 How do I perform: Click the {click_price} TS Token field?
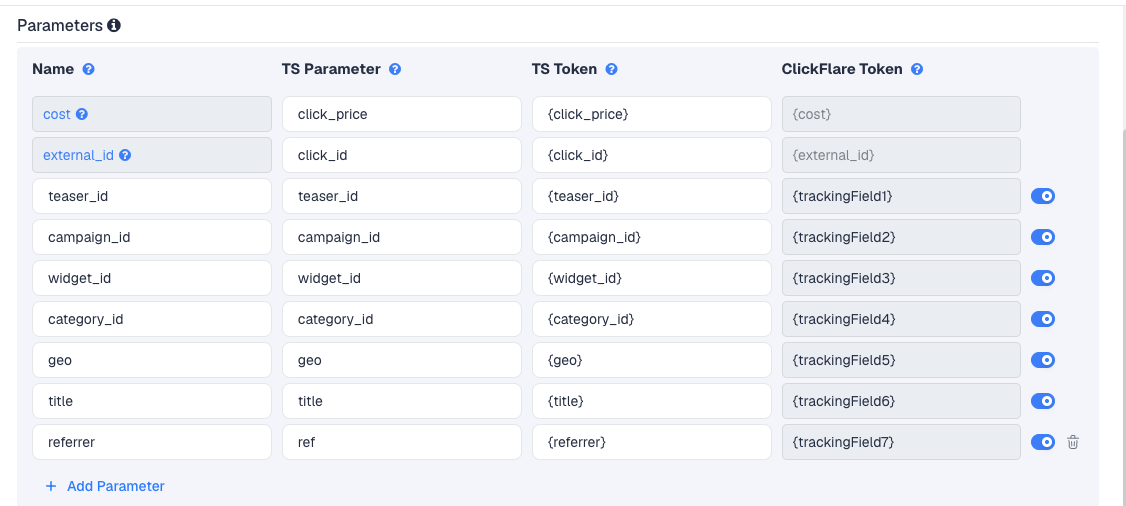click(x=651, y=114)
